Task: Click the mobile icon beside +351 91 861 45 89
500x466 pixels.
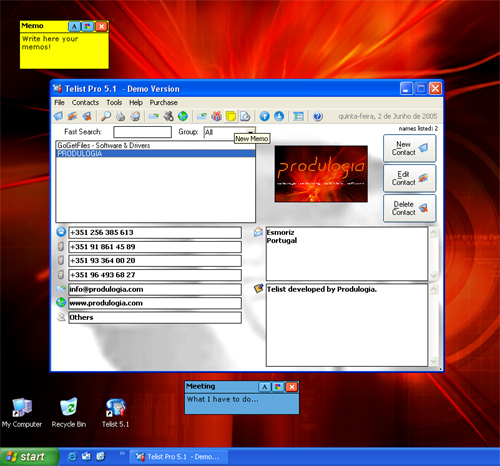Action: click(61, 246)
